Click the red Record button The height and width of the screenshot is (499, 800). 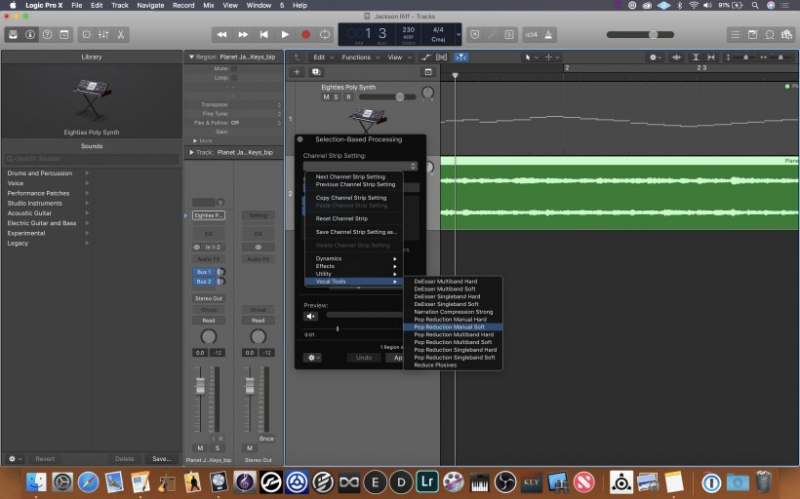point(306,34)
